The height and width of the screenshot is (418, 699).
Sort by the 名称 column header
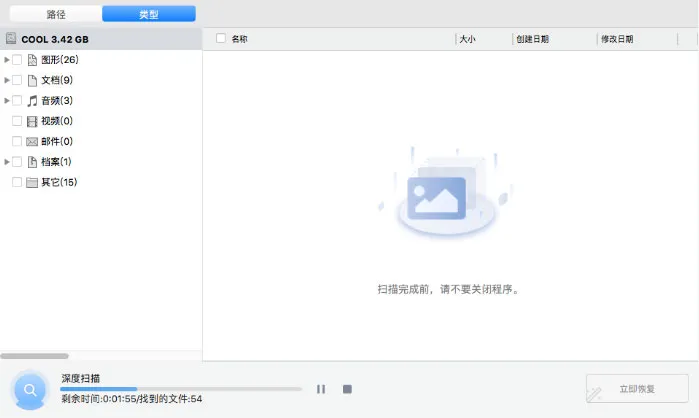click(x=239, y=39)
